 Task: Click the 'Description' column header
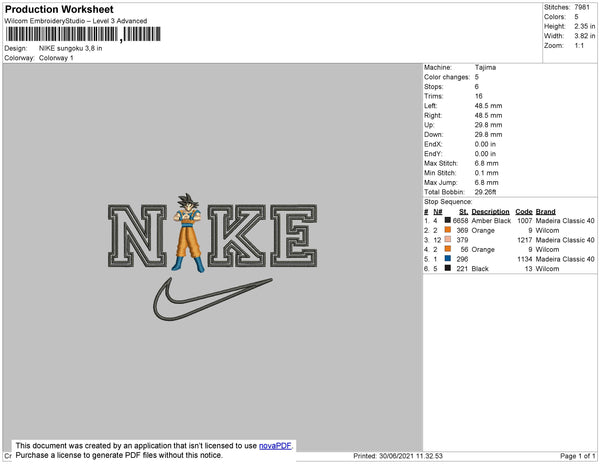click(490, 211)
